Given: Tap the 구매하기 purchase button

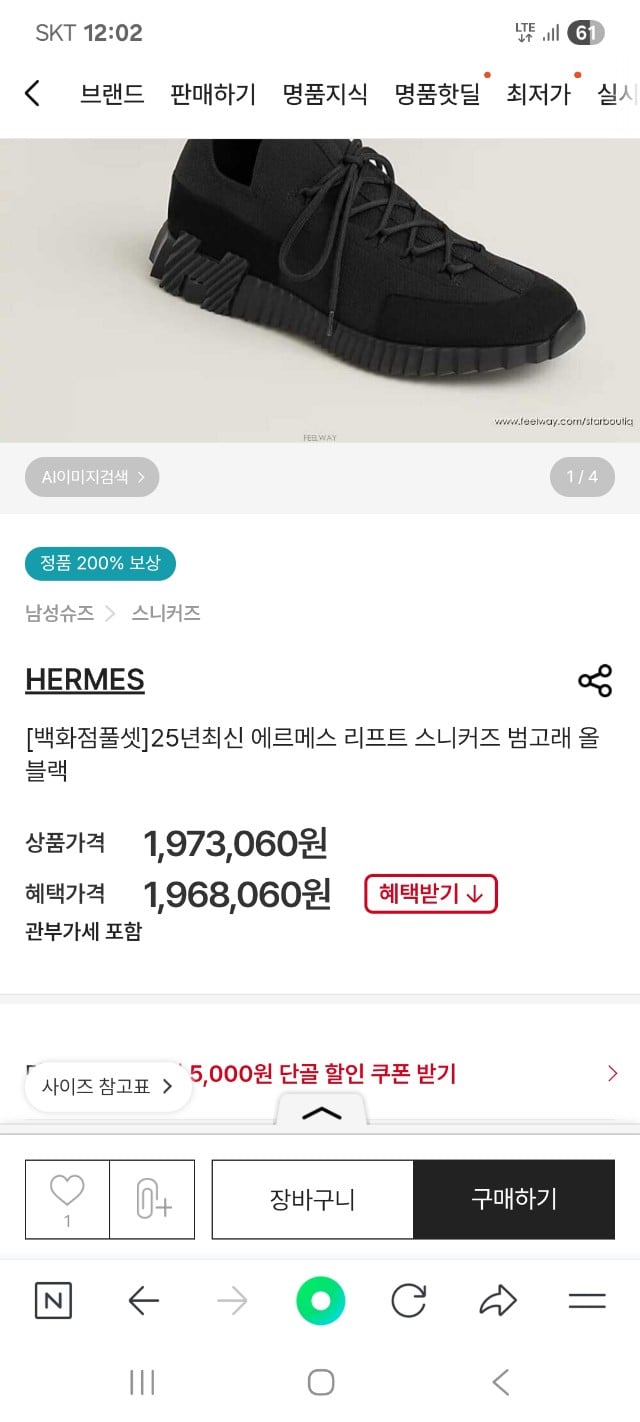Looking at the screenshot, I should click(514, 1198).
